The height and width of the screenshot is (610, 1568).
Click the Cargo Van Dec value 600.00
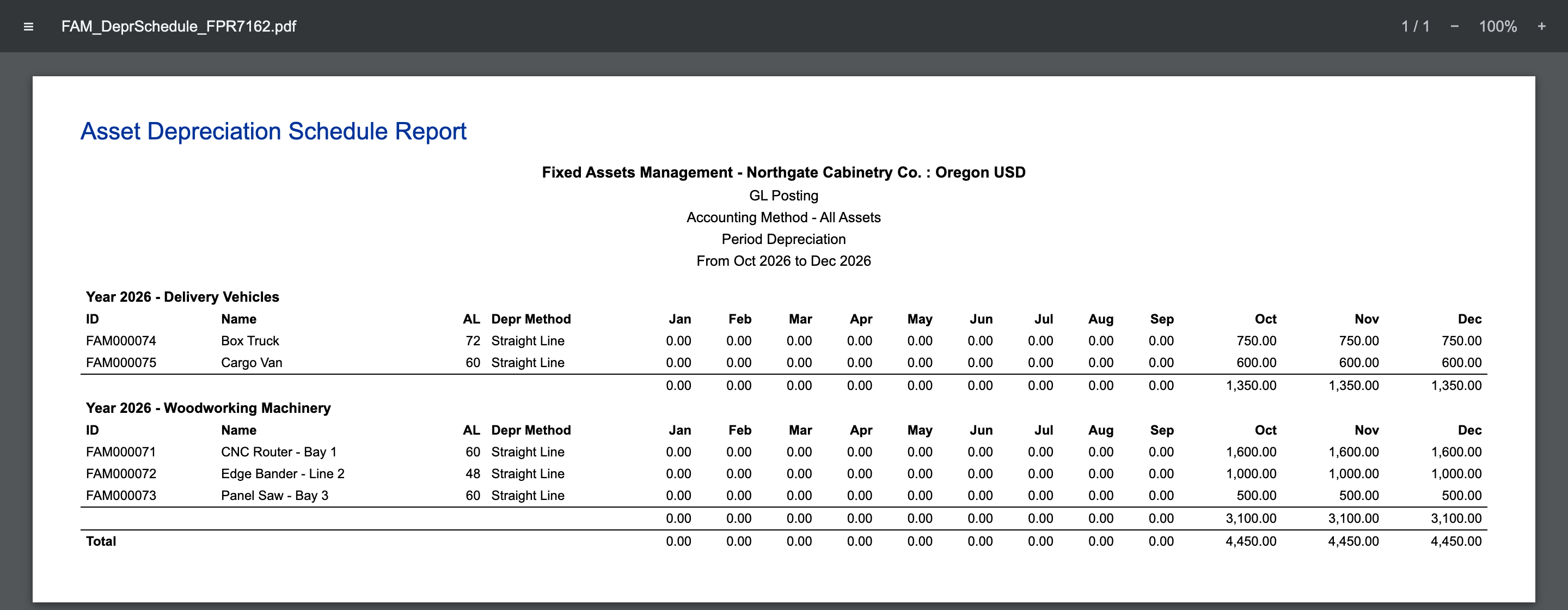tap(1461, 363)
